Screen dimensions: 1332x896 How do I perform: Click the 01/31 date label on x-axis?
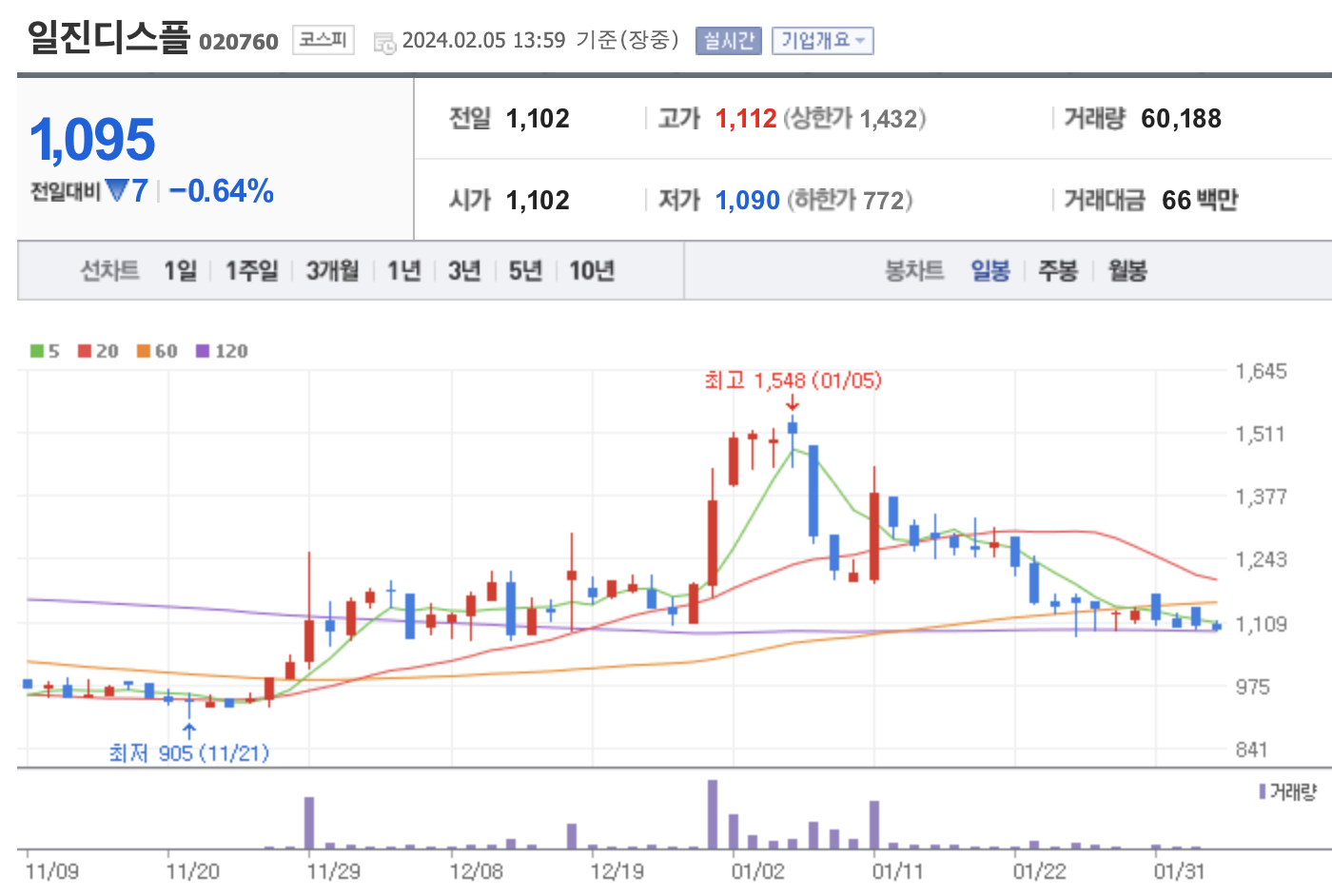[x=1180, y=871]
